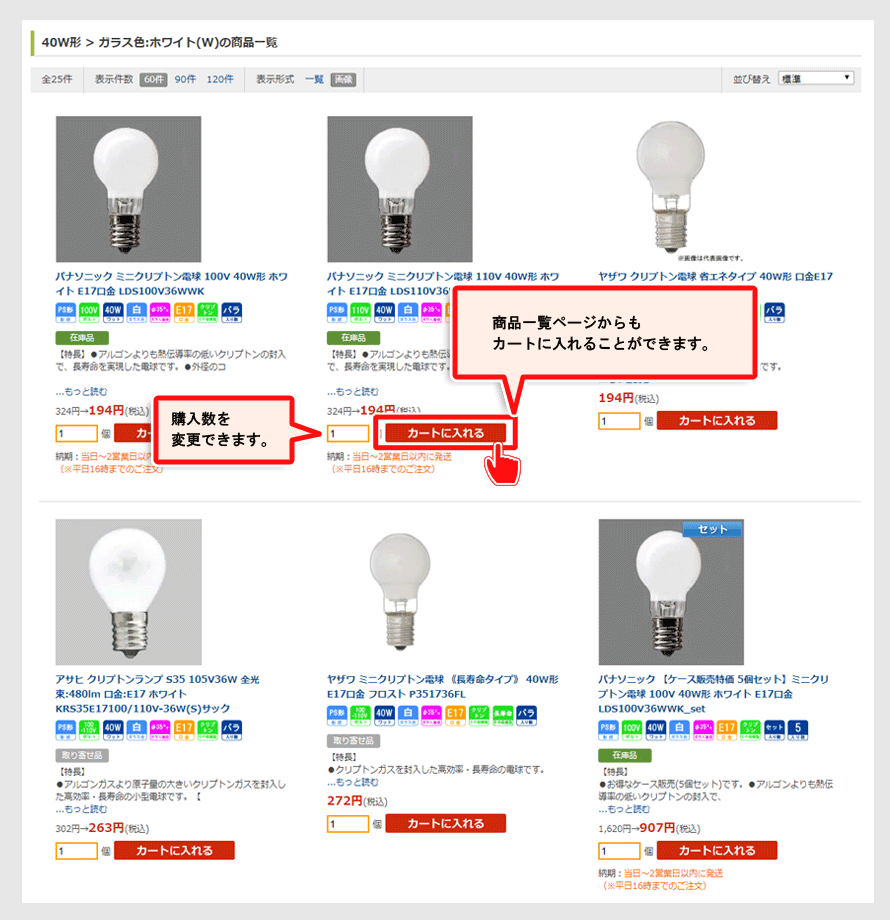Image resolution: width=890 pixels, height=920 pixels.
Task: Click the 40W badge under Panasonic 110V bulb
Action: (384, 312)
